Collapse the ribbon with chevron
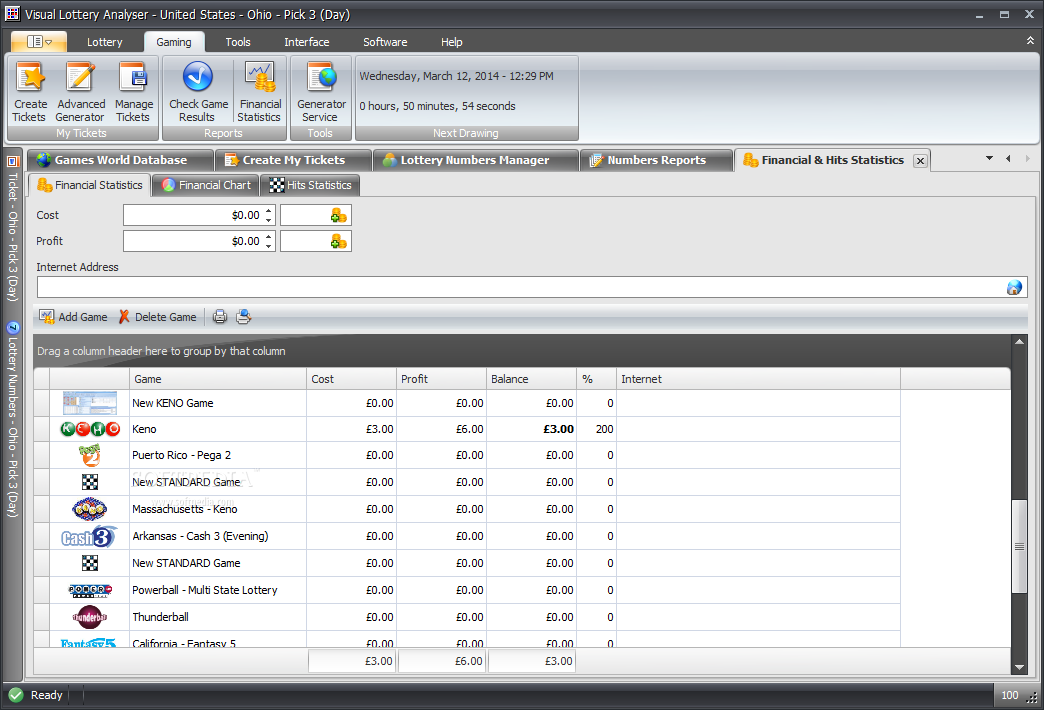Image resolution: width=1044 pixels, height=710 pixels. click(1030, 41)
